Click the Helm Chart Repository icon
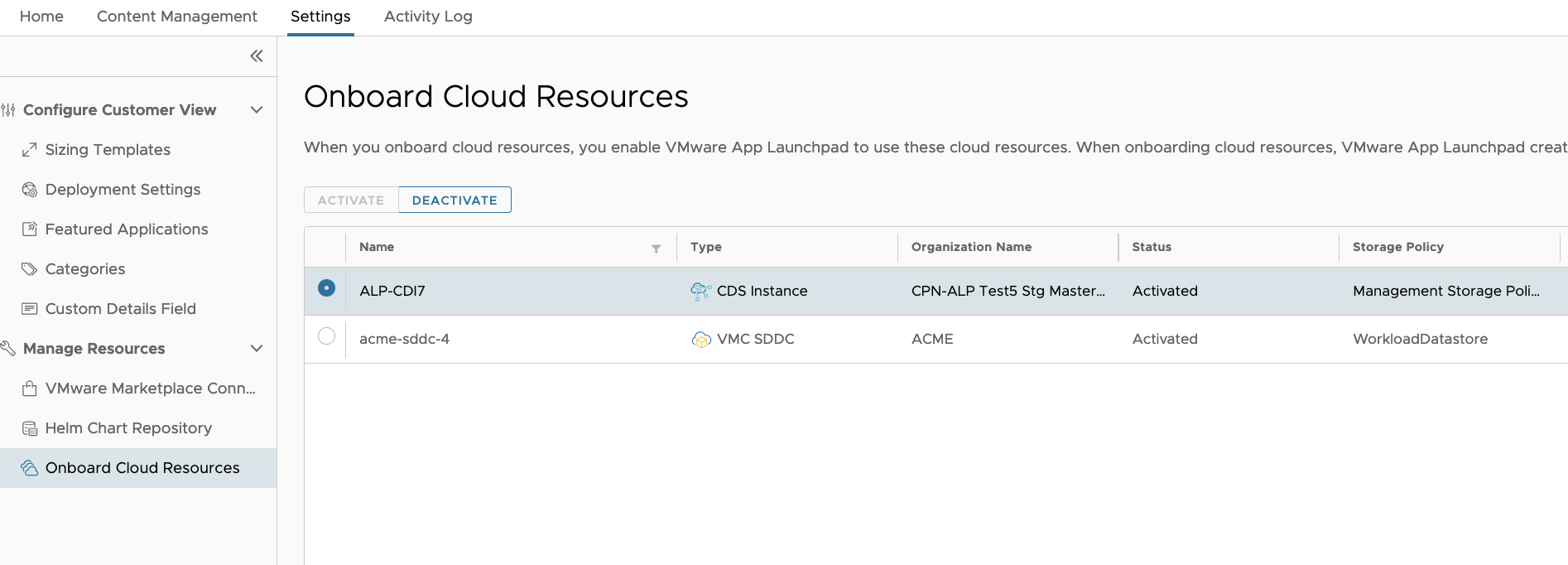 (29, 428)
